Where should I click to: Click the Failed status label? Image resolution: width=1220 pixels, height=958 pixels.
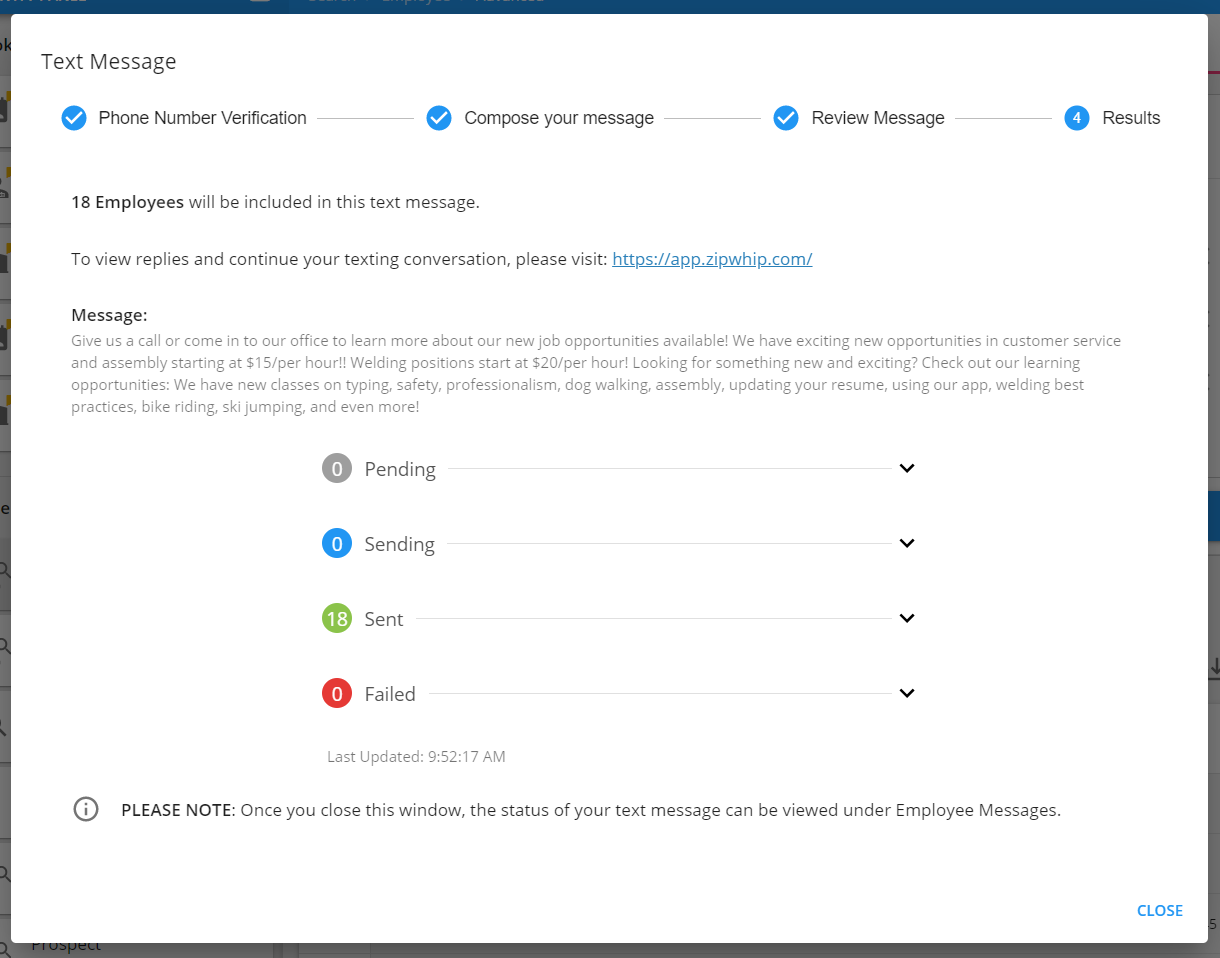click(x=390, y=694)
